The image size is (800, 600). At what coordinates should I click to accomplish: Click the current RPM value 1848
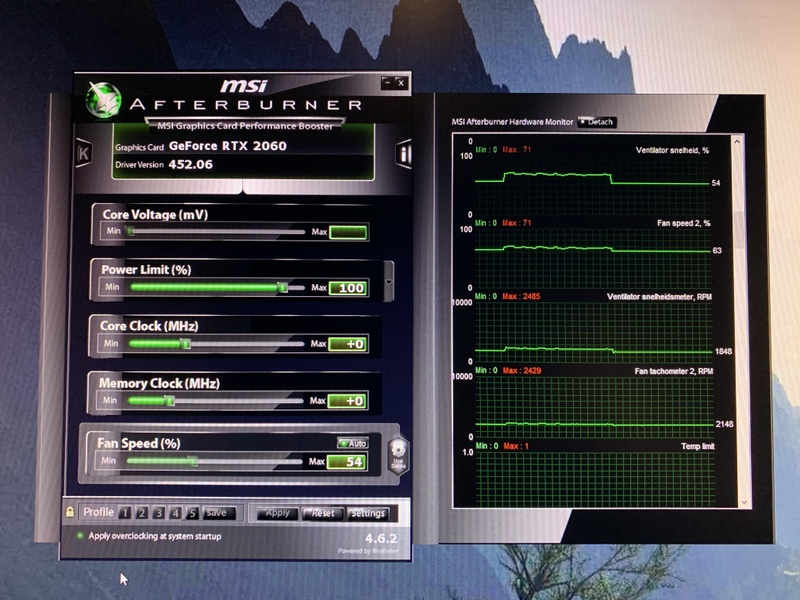click(723, 352)
